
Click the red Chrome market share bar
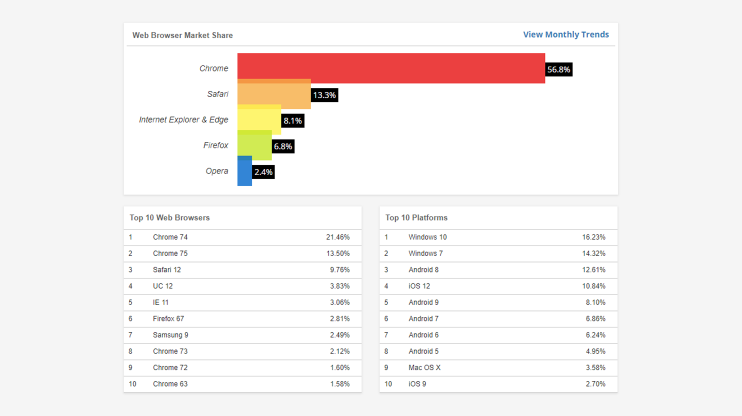tap(391, 68)
